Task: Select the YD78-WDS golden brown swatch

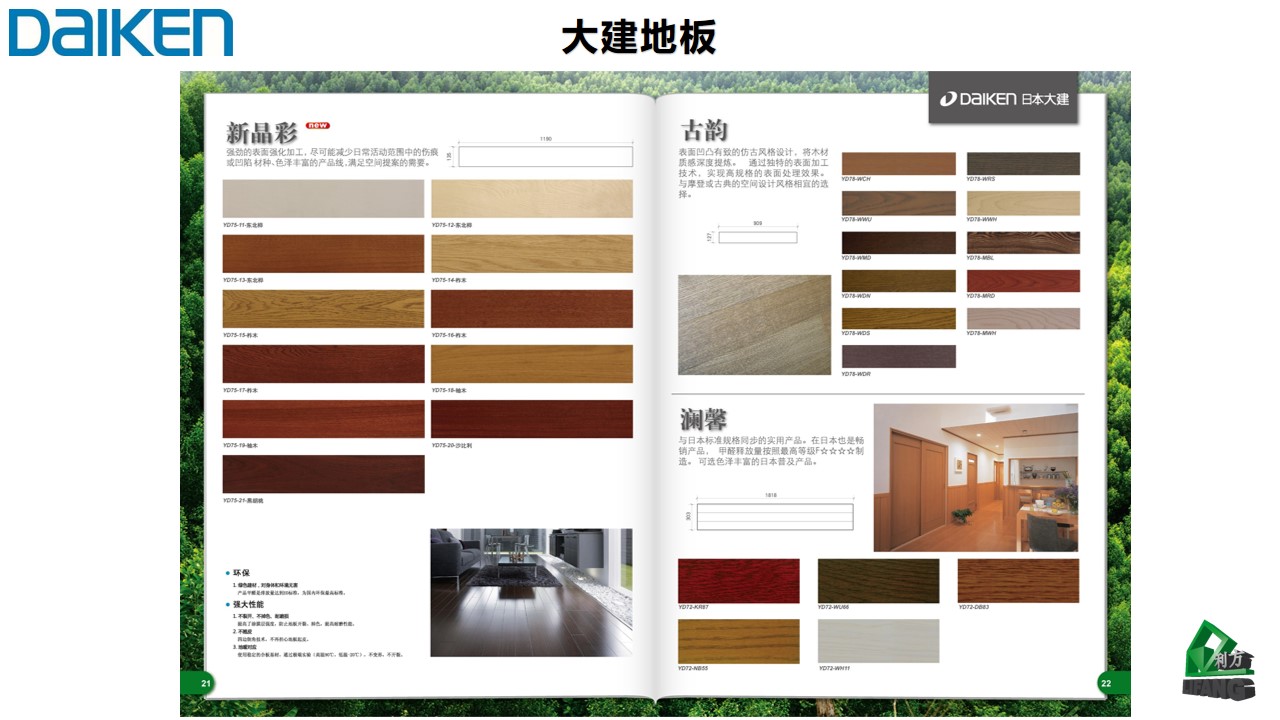Action: pos(898,318)
